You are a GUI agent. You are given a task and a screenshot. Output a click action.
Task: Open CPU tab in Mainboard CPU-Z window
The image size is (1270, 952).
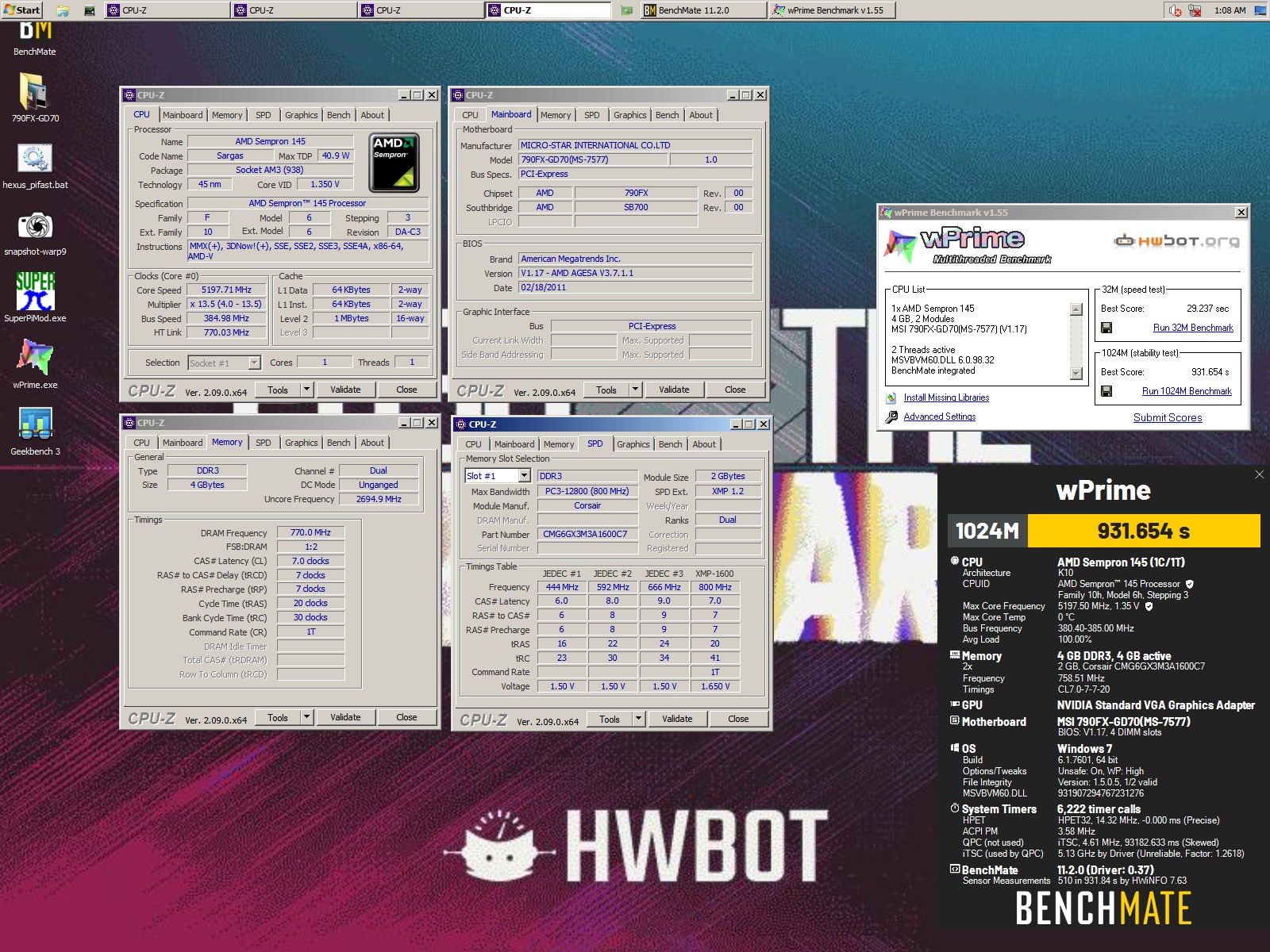(470, 115)
